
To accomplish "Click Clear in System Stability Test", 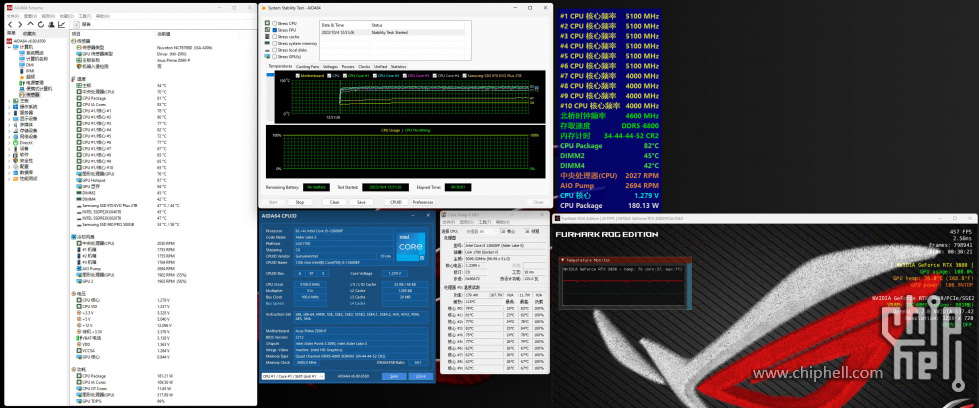I will click(335, 202).
